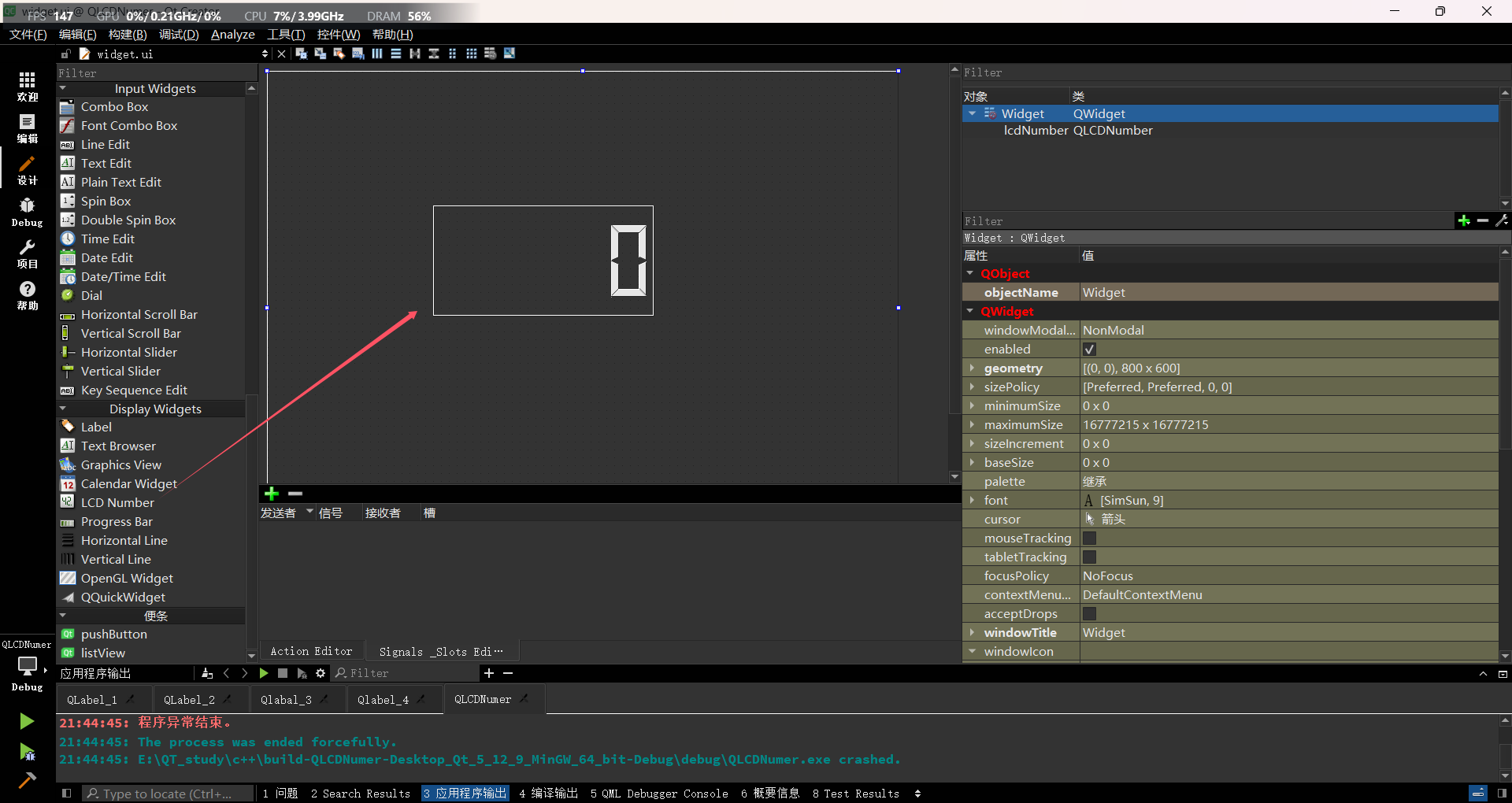
Task: Apply horizontal splitter layout
Action: click(x=414, y=54)
